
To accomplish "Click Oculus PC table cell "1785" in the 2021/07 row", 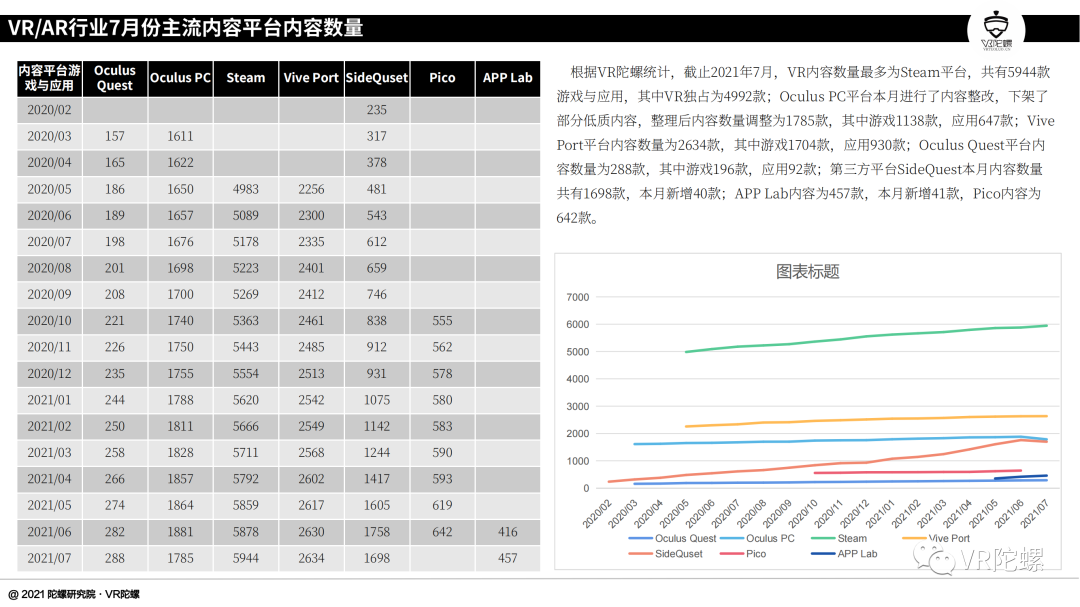I will coord(180,558).
